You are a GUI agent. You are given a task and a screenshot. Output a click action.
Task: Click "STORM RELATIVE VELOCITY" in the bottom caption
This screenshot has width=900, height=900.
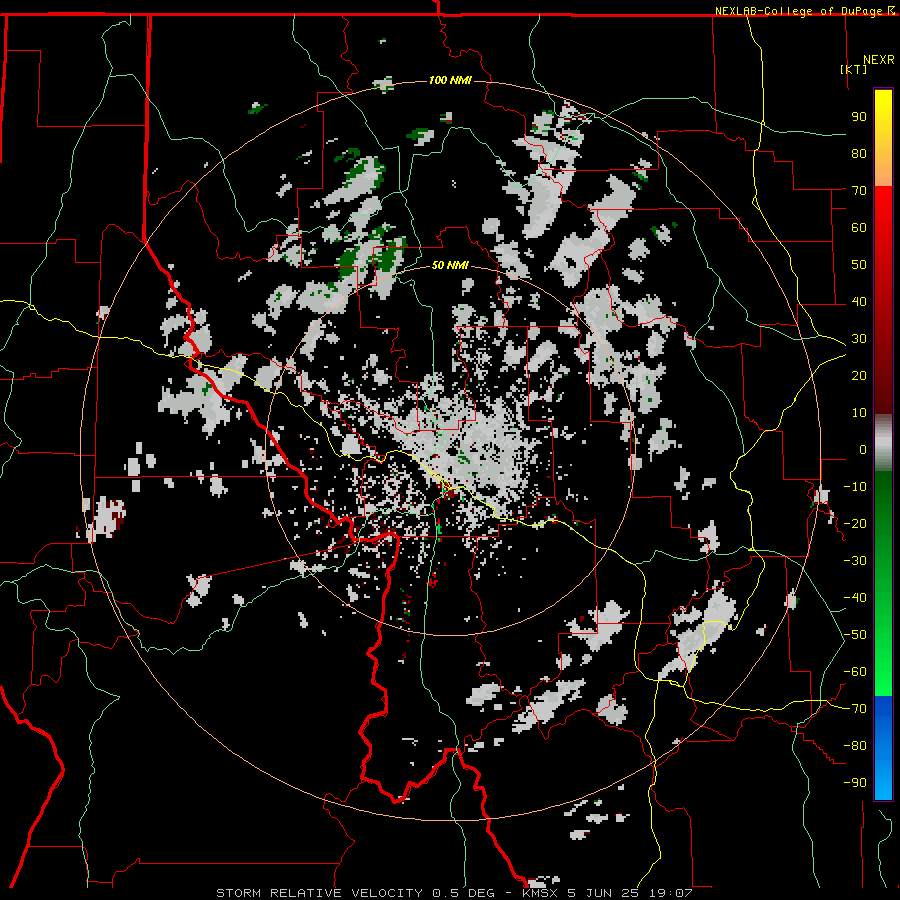tap(319, 893)
